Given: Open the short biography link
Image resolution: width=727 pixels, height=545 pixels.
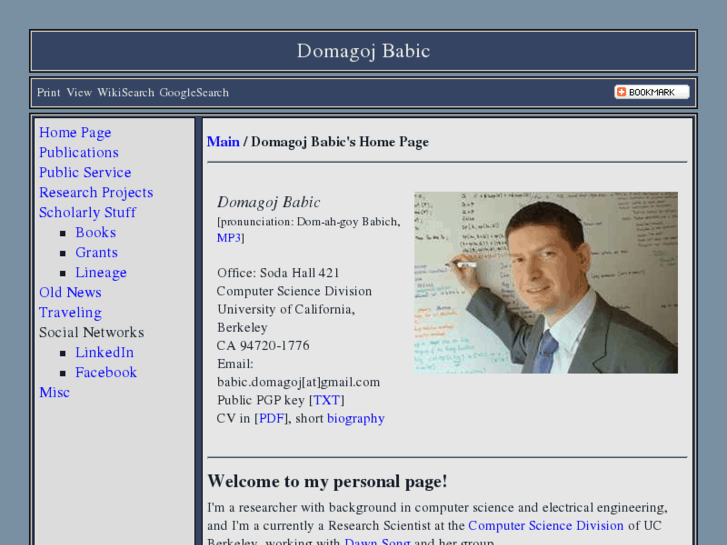Looking at the screenshot, I should (356, 418).
